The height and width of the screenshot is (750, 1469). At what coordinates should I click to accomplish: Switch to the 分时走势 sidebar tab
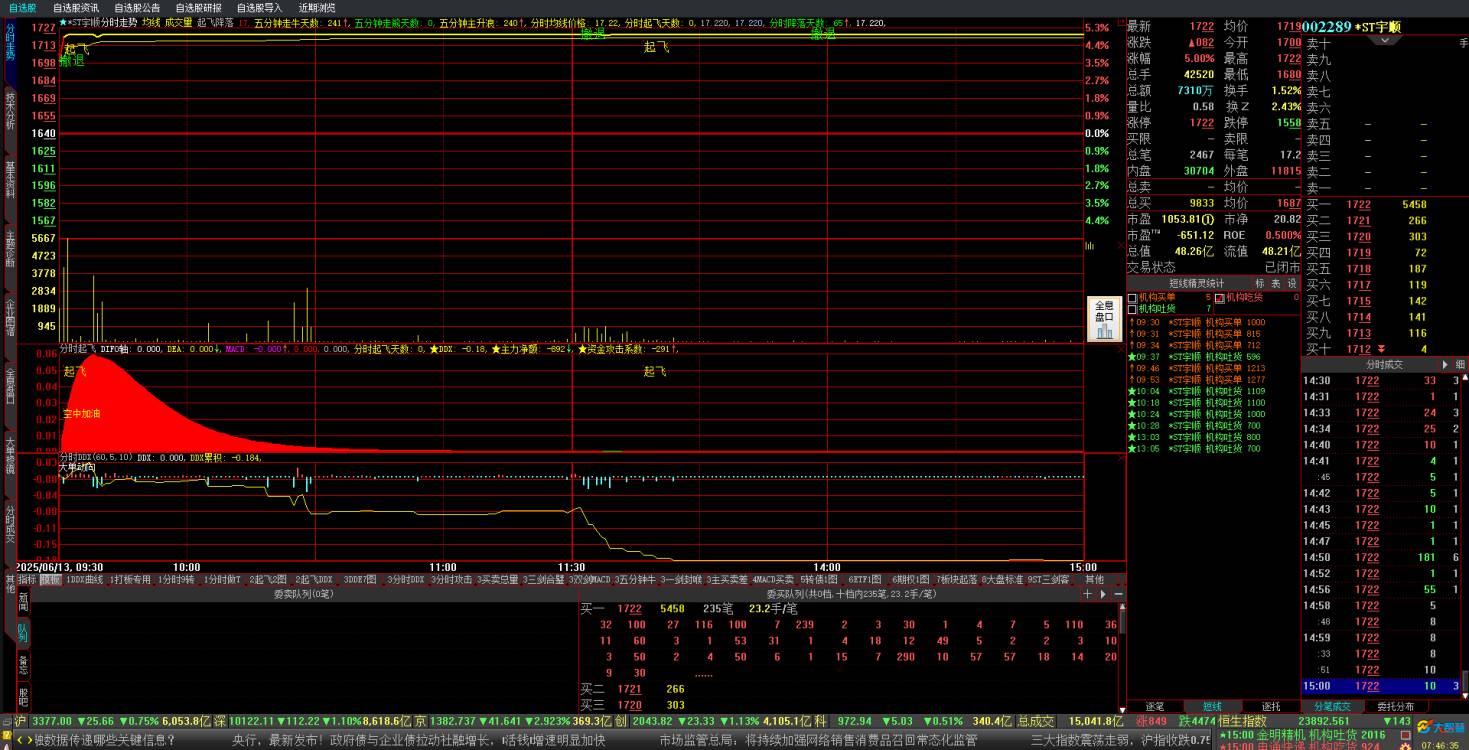(10, 42)
